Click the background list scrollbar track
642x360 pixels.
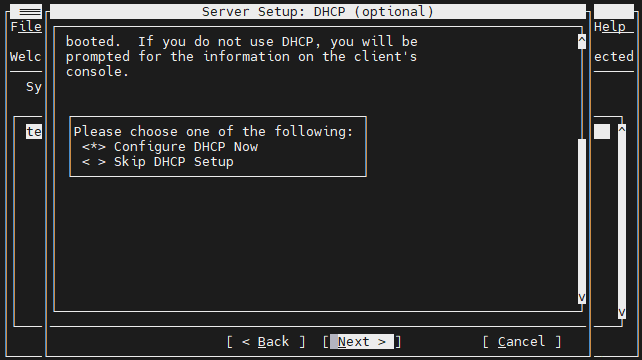click(x=622, y=222)
